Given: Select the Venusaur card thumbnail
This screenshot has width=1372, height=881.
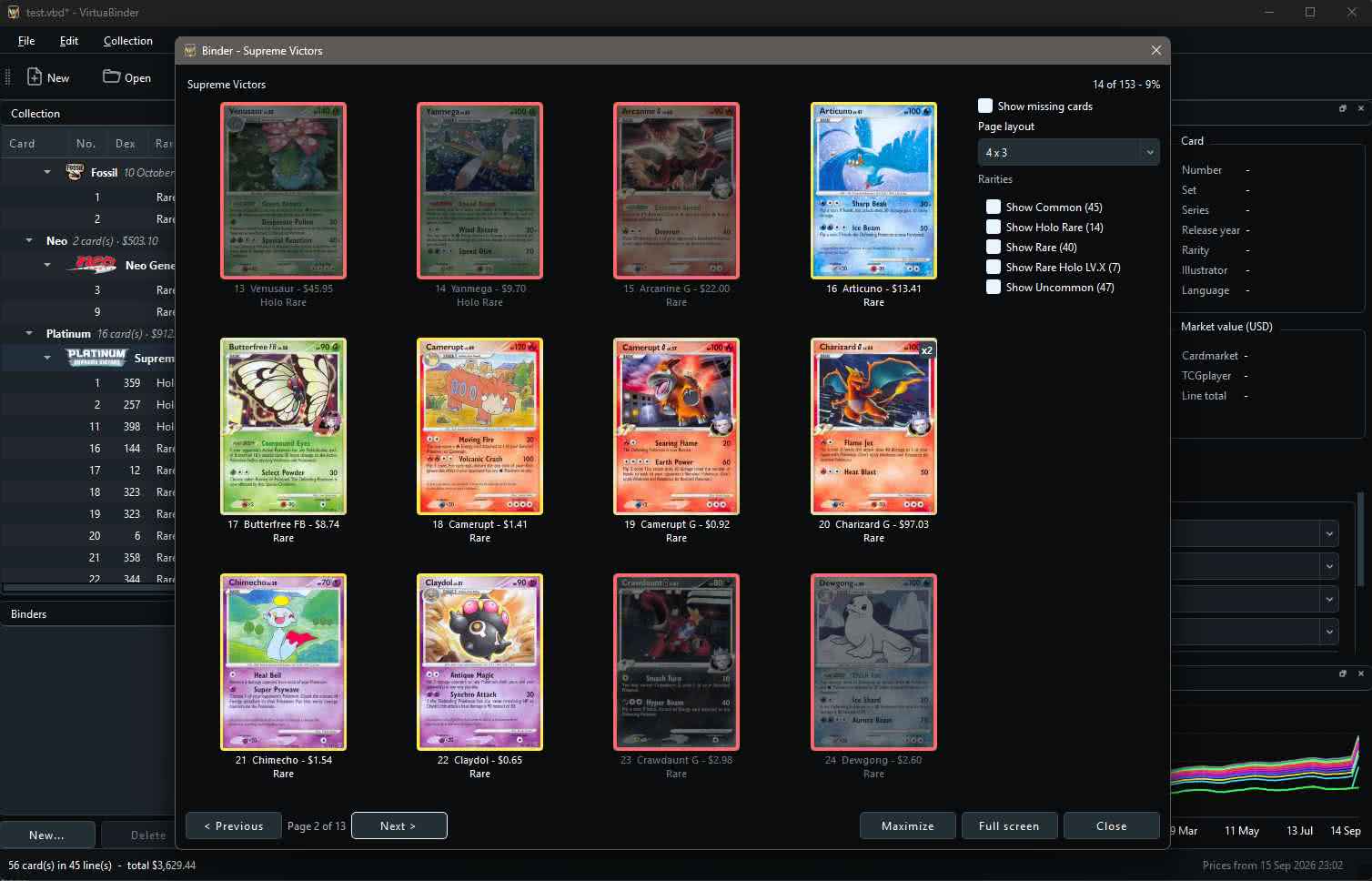Looking at the screenshot, I should point(283,190).
